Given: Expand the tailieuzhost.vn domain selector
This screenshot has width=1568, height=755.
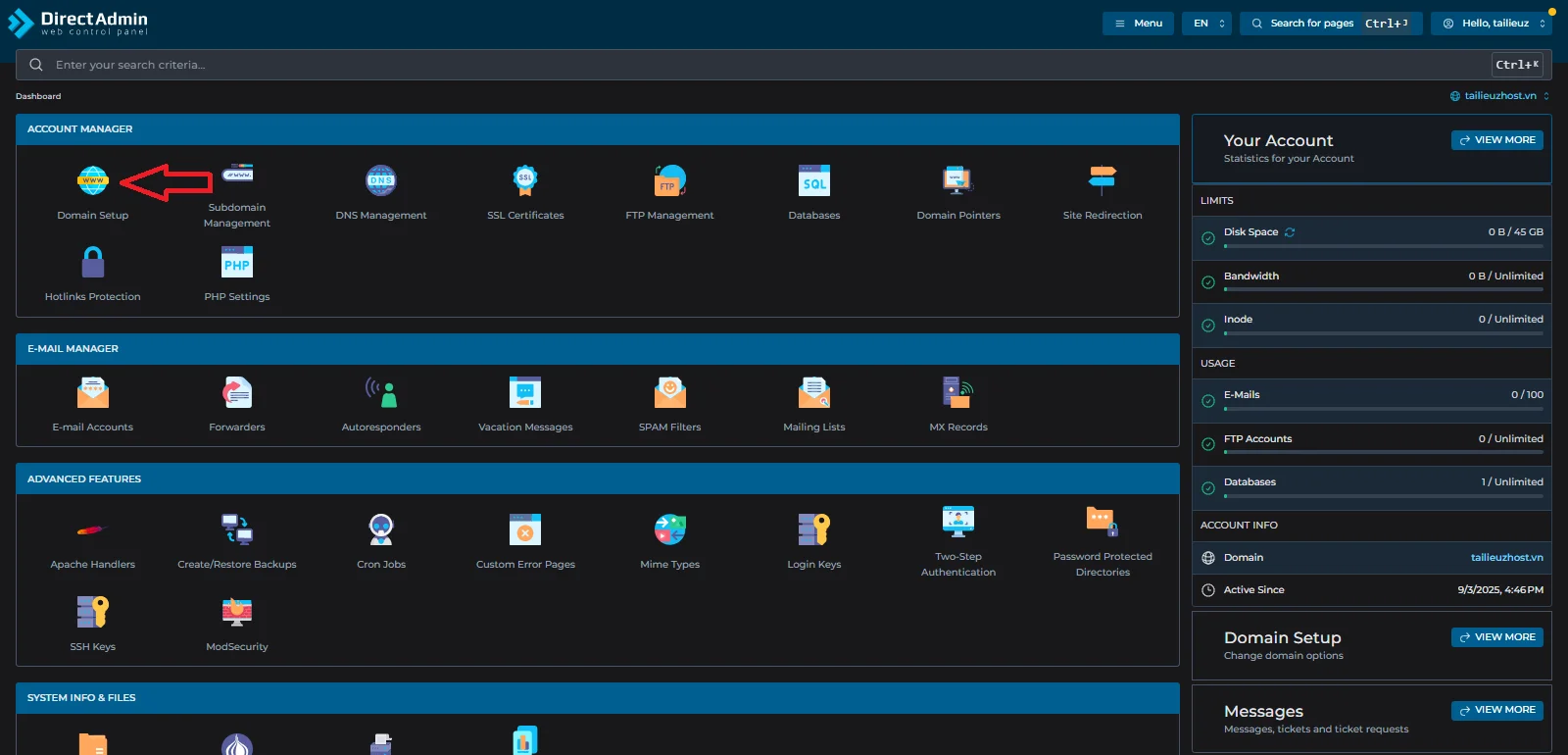Looking at the screenshot, I should pyautogui.click(x=1499, y=96).
